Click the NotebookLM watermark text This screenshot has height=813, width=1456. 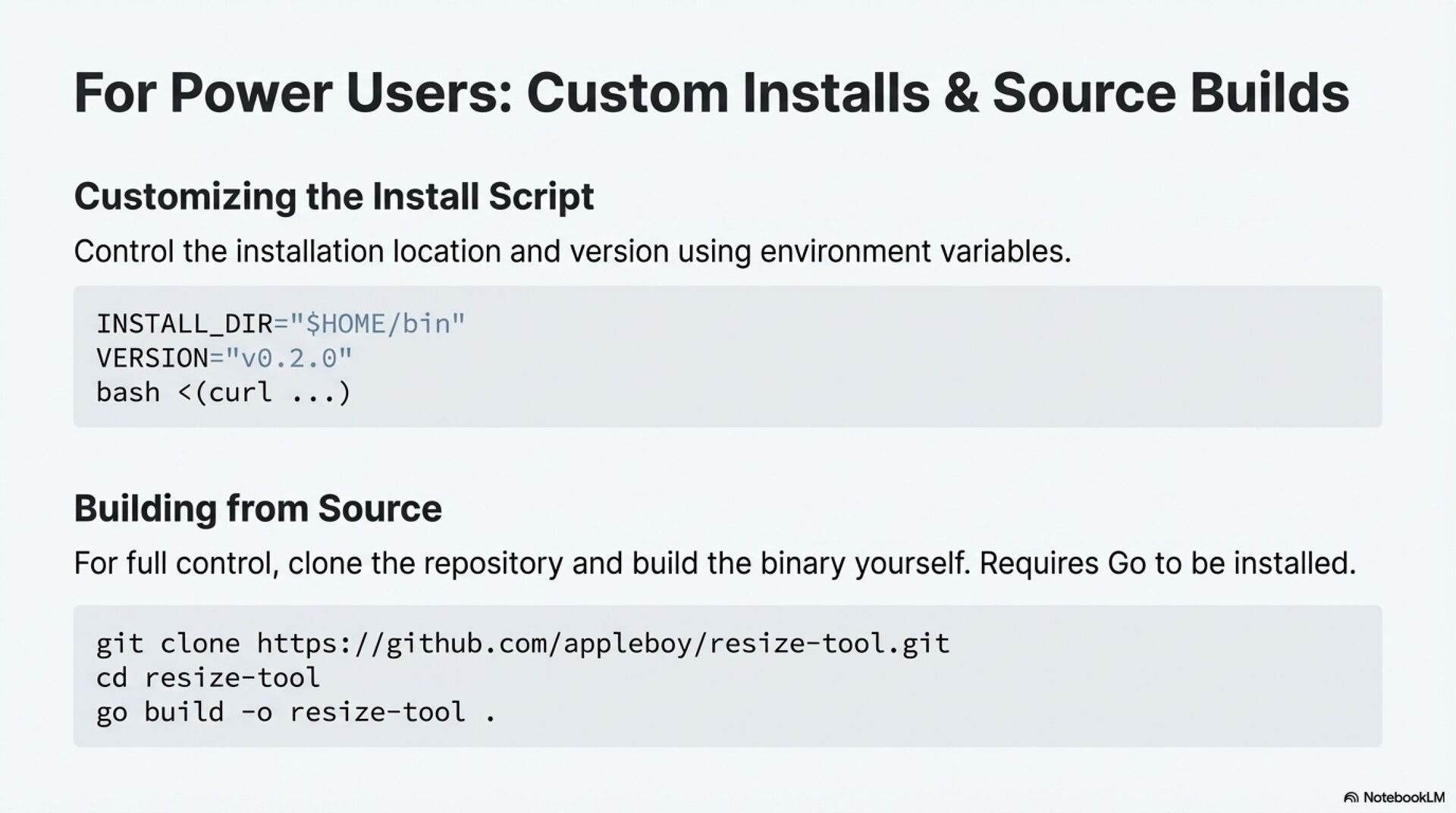tap(1404, 797)
